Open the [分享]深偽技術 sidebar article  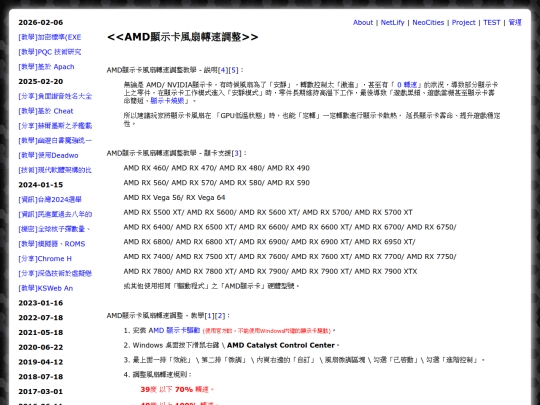[x=55, y=273]
